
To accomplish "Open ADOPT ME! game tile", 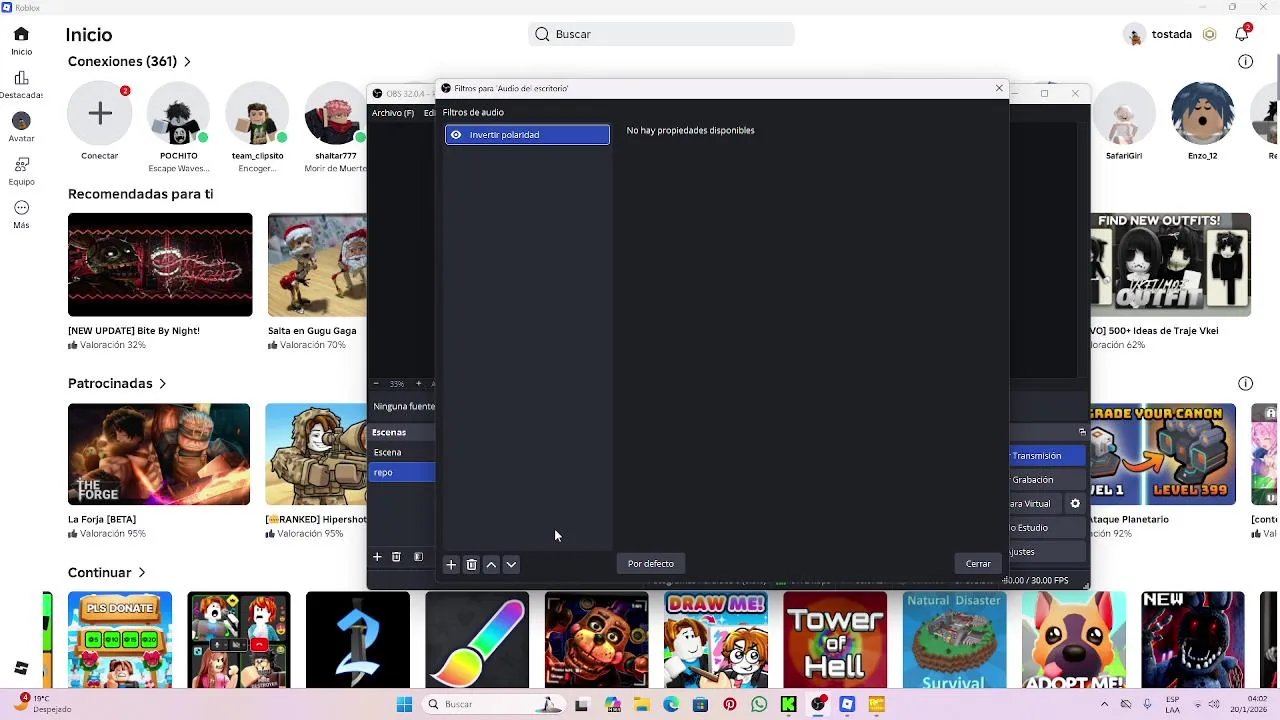I will tap(1073, 640).
